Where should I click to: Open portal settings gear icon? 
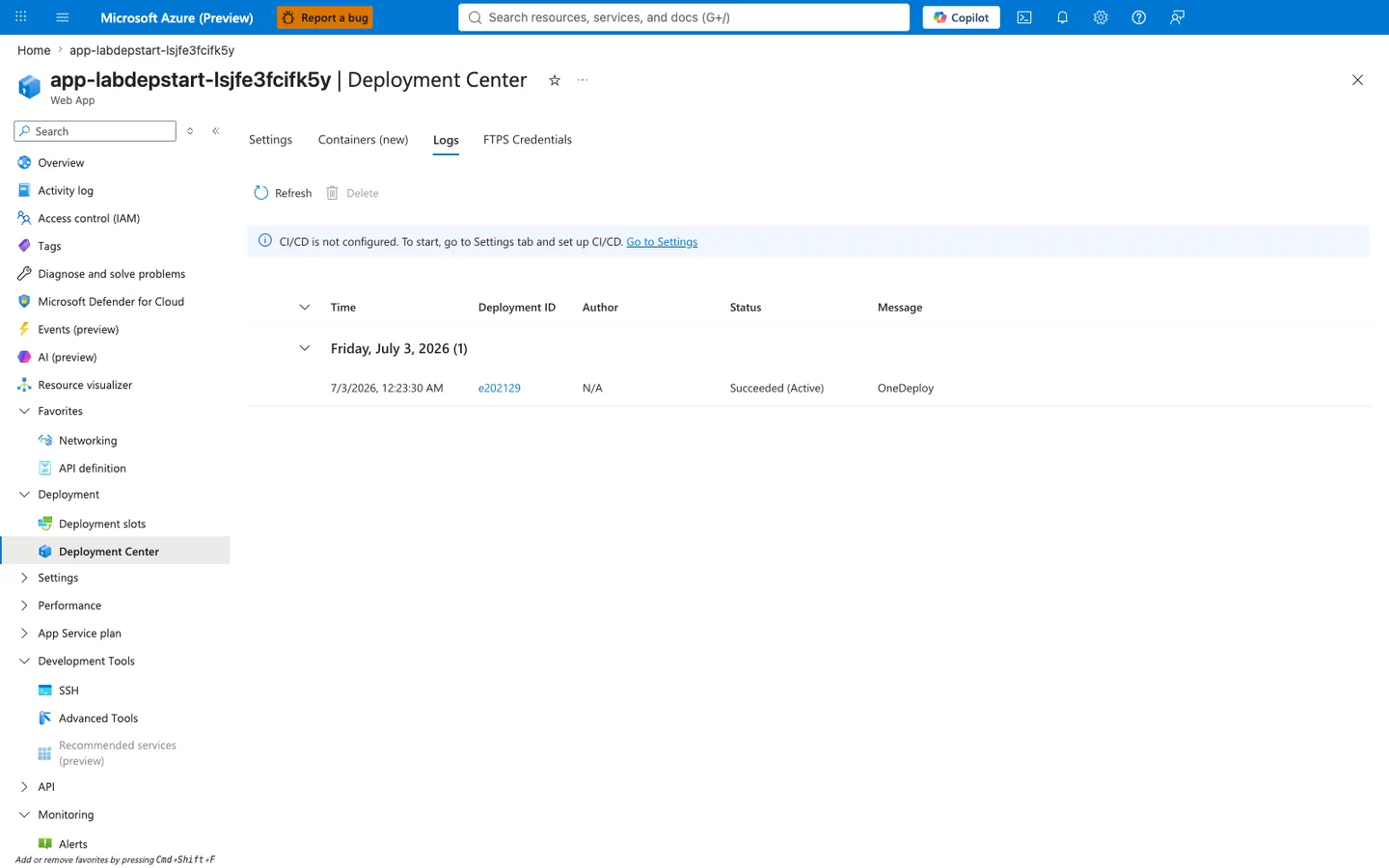(1101, 17)
